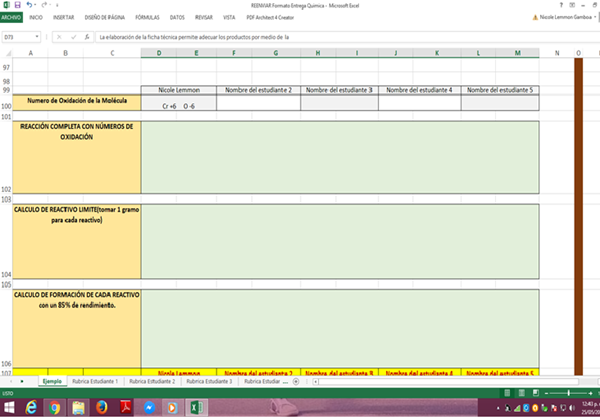Screen dimensions: 600x420
Task: Click the green answer area in row 102
Action: point(340,157)
